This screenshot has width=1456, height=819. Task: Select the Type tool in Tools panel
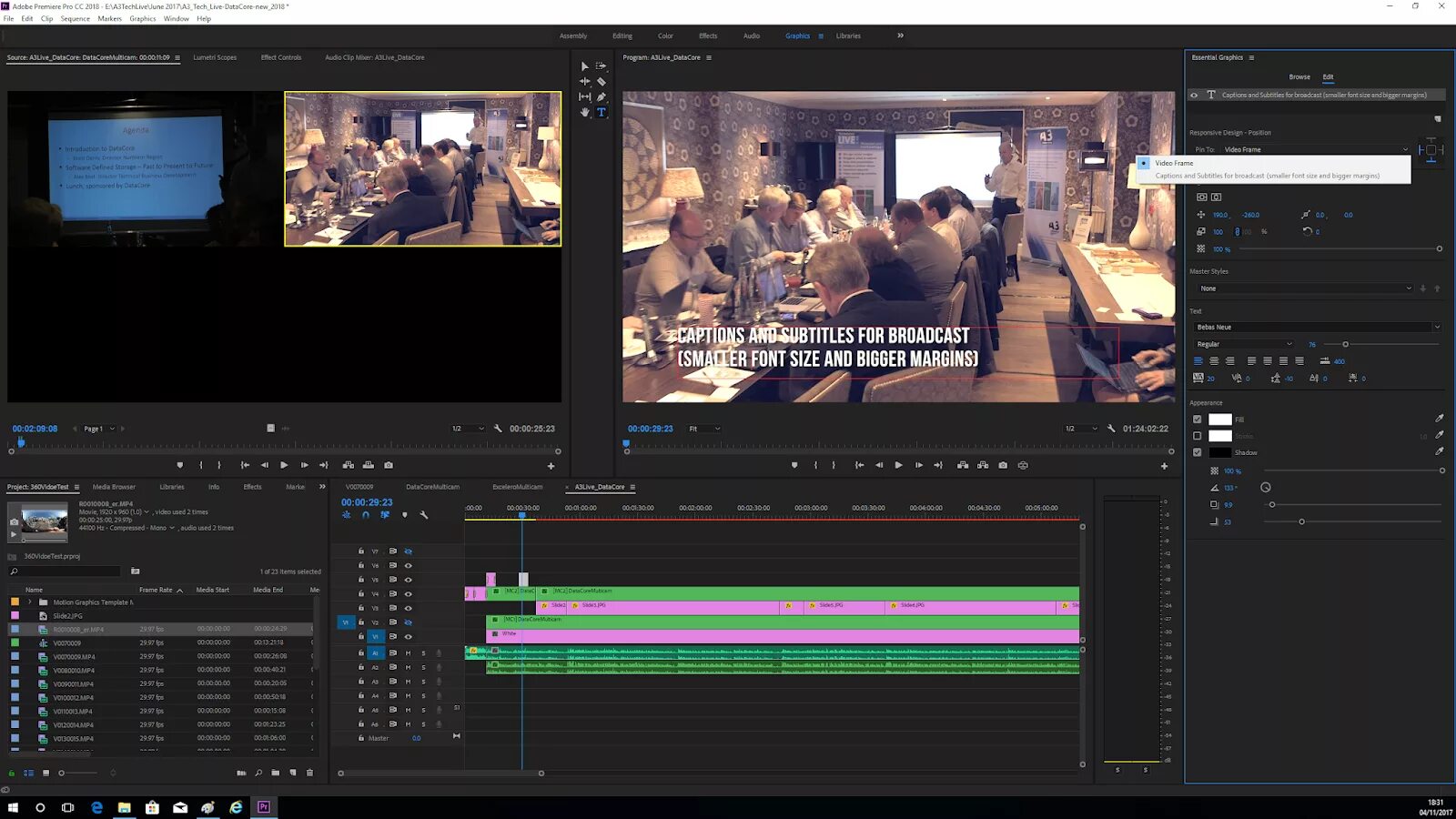[602, 112]
